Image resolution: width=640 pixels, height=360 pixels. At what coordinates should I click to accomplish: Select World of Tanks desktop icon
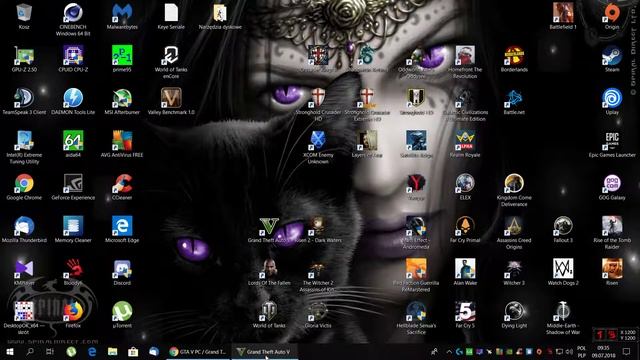click(269, 315)
